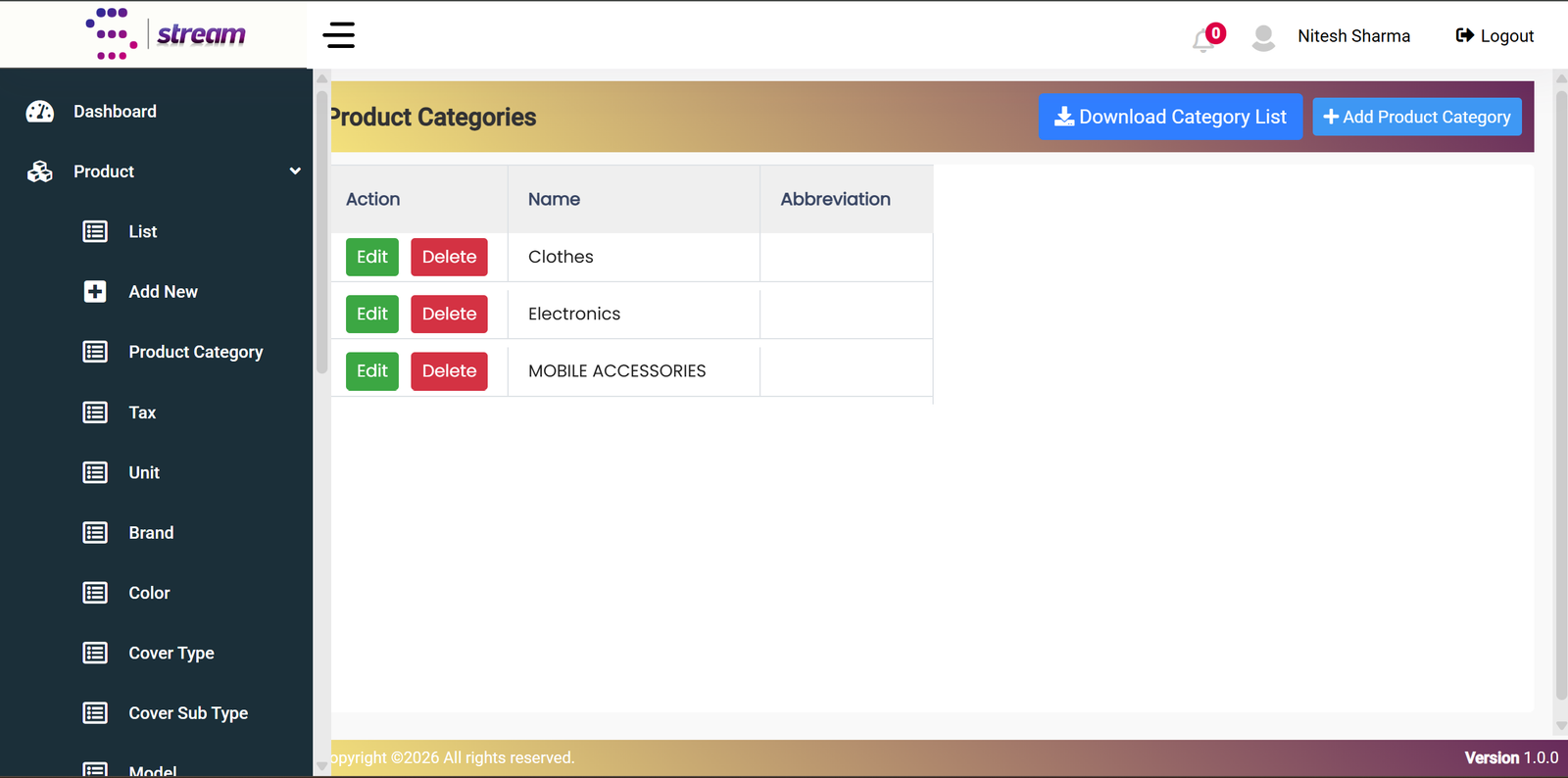Log out via Logout link
This screenshot has width=1568, height=778.
[x=1494, y=36]
